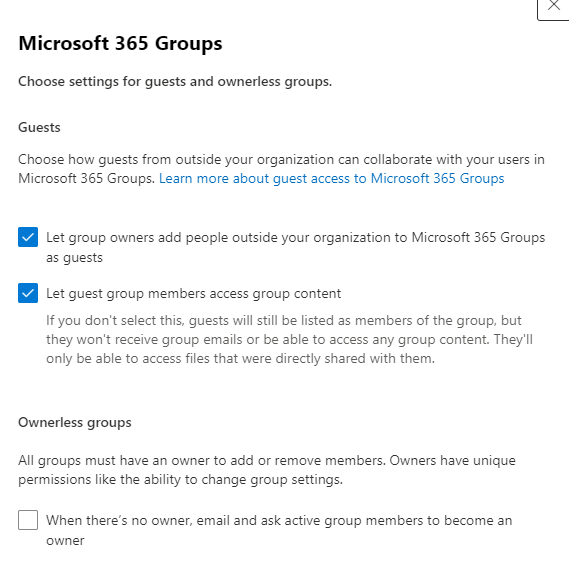Viewport: 569px width, 575px height.
Task: Select label text Let group owners add people
Action: (x=295, y=248)
